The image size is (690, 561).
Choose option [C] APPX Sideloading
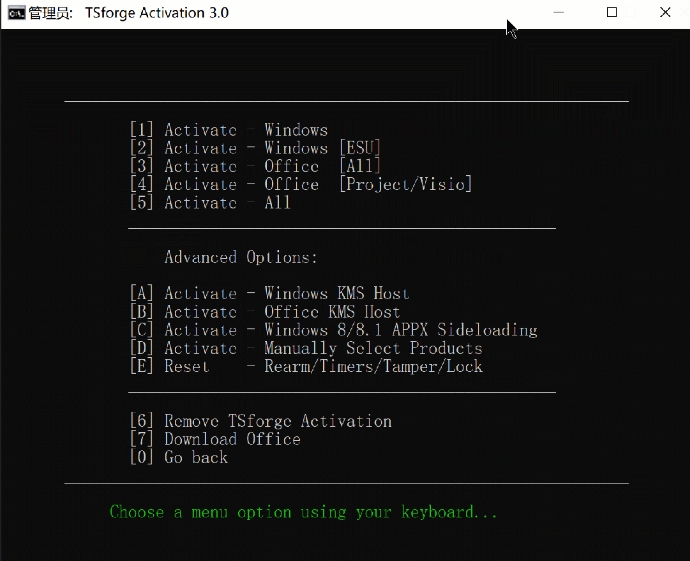pyautogui.click(x=333, y=330)
